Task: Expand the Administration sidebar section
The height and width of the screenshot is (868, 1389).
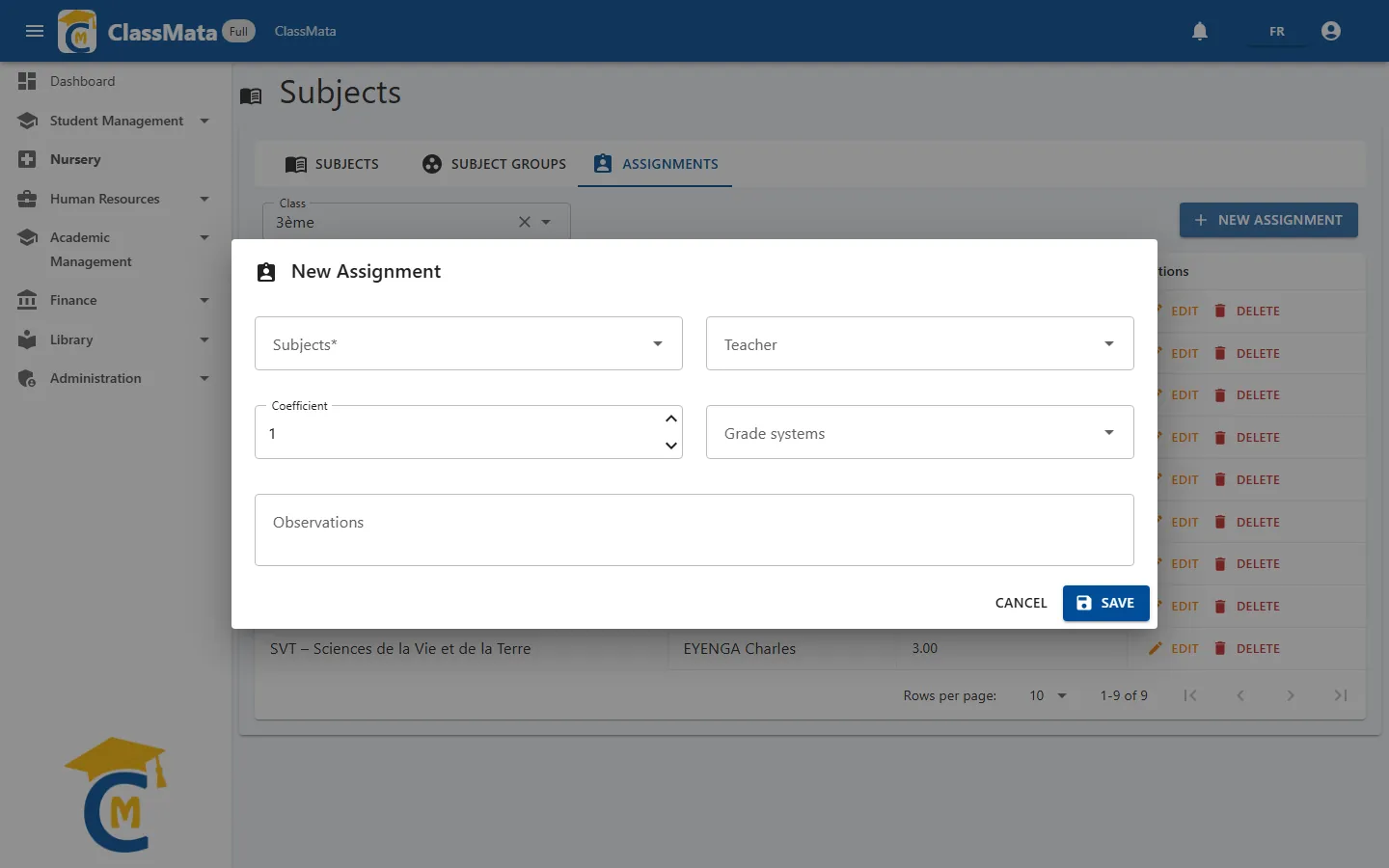Action: click(x=204, y=378)
